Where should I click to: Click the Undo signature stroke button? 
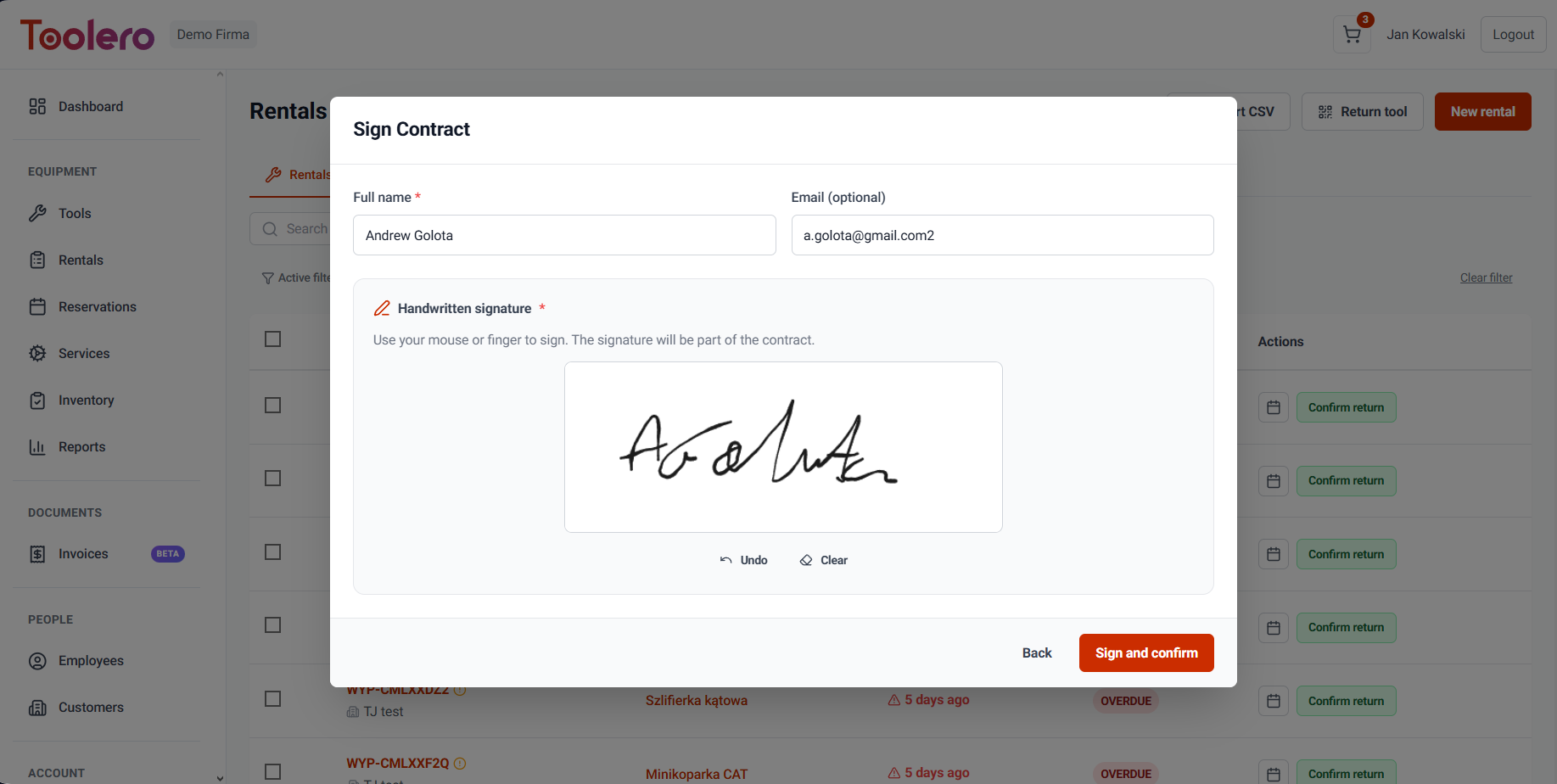(743, 560)
